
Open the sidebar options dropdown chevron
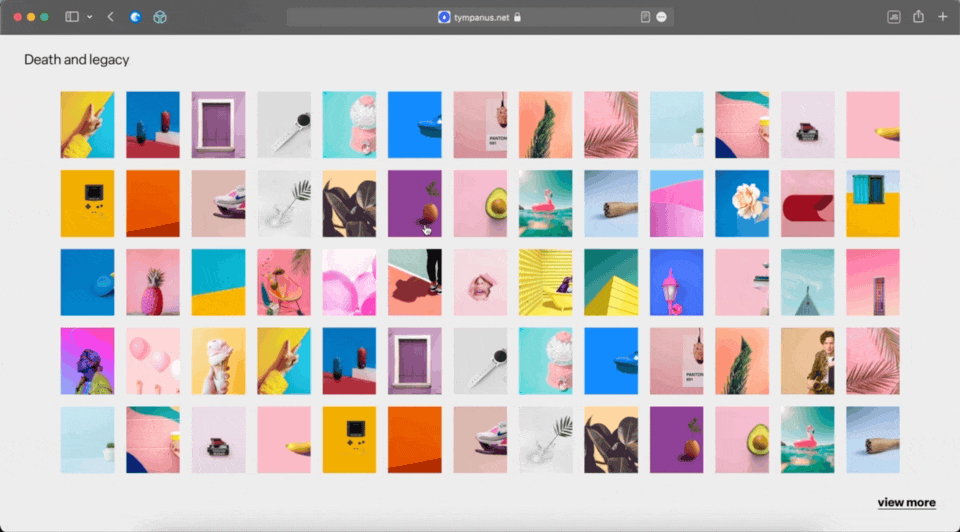pos(89,17)
